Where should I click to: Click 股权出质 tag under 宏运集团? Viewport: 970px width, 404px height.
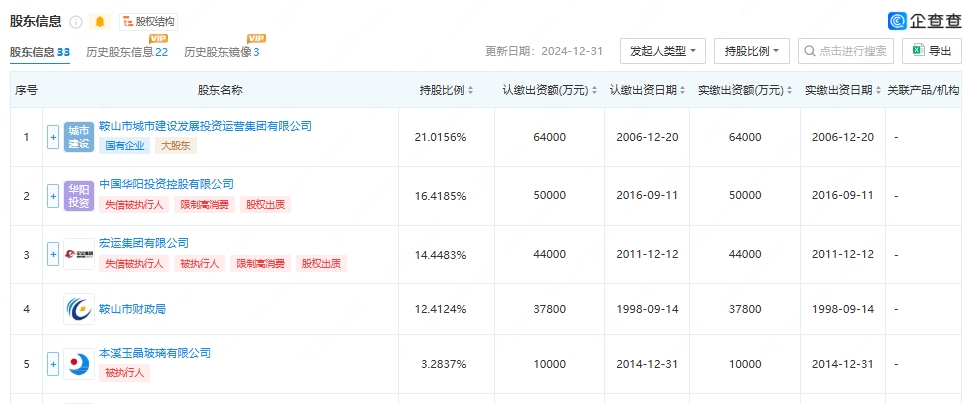pos(321,264)
